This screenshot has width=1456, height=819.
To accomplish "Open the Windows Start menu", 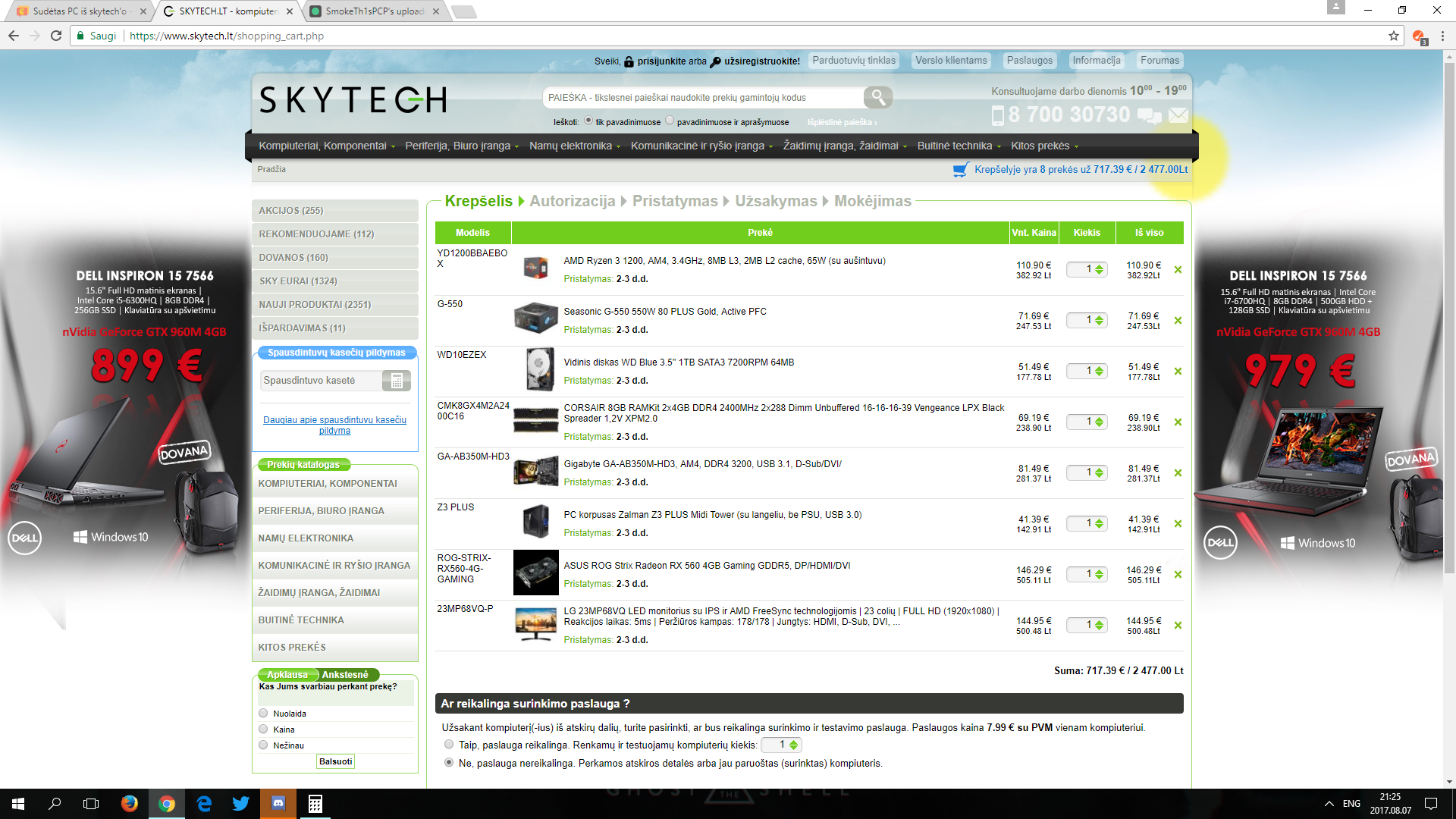I will click(x=18, y=804).
